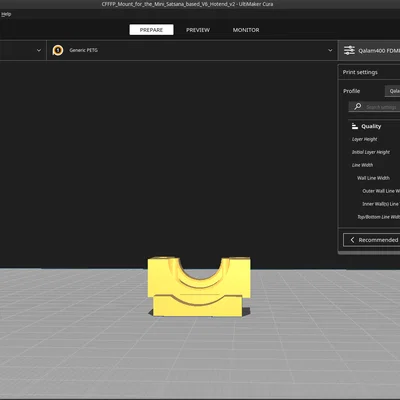Select the Layer Height setting
The image size is (400, 400).
(364, 139)
